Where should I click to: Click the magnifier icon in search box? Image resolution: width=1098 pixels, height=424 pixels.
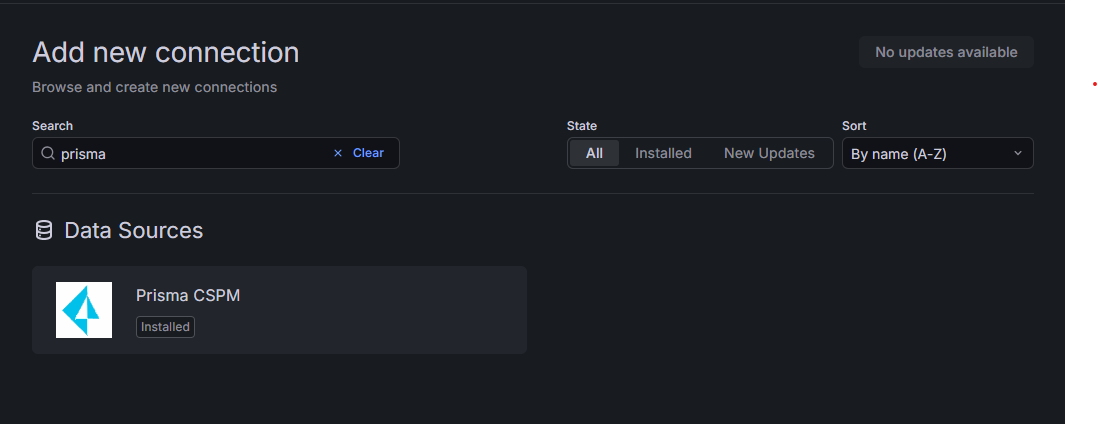(x=48, y=153)
